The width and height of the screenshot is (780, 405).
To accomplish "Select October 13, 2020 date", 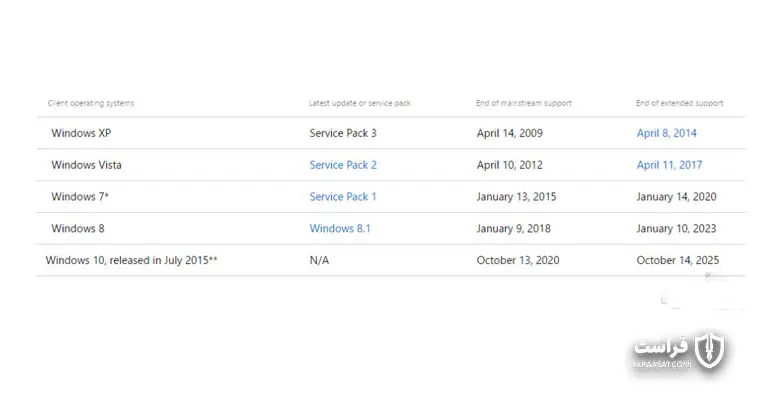I will point(518,260).
